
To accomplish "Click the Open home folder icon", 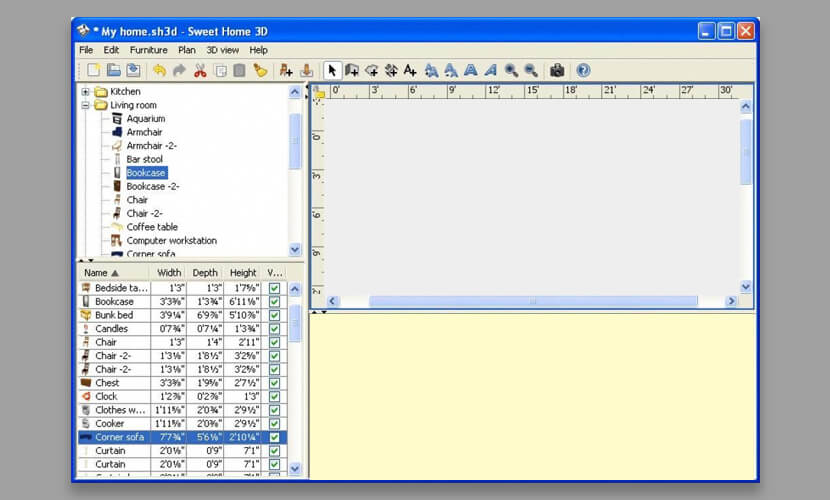I will pos(114,70).
